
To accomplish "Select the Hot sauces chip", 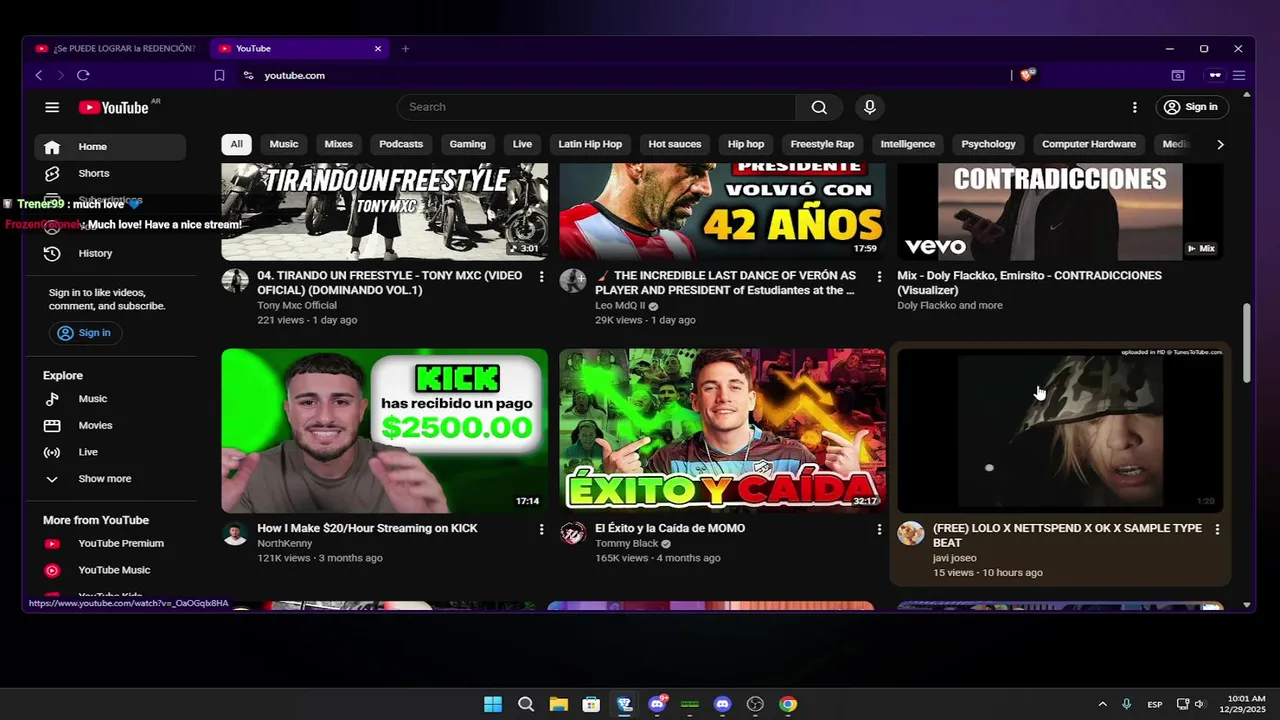I will (x=675, y=144).
